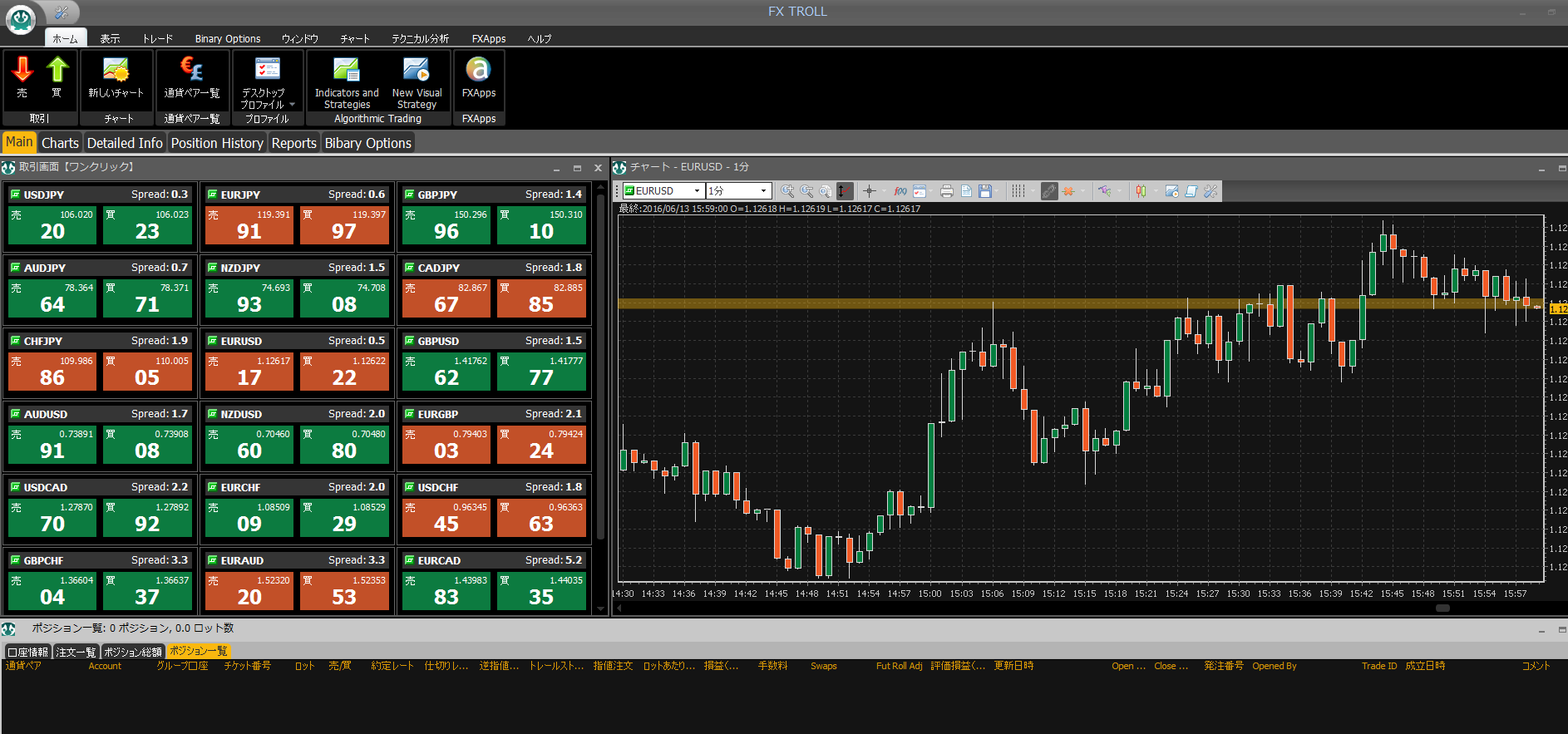Sell USDJPY at 106.020
The width and height of the screenshot is (1568, 734).
52,225
